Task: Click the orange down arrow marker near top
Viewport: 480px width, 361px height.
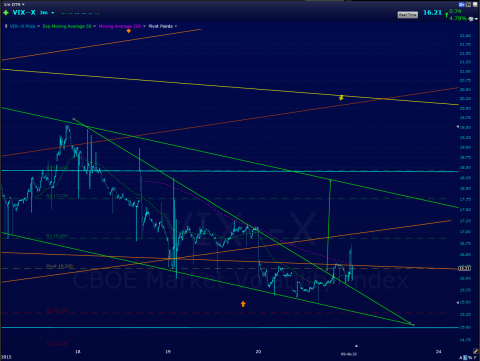Action: point(129,31)
